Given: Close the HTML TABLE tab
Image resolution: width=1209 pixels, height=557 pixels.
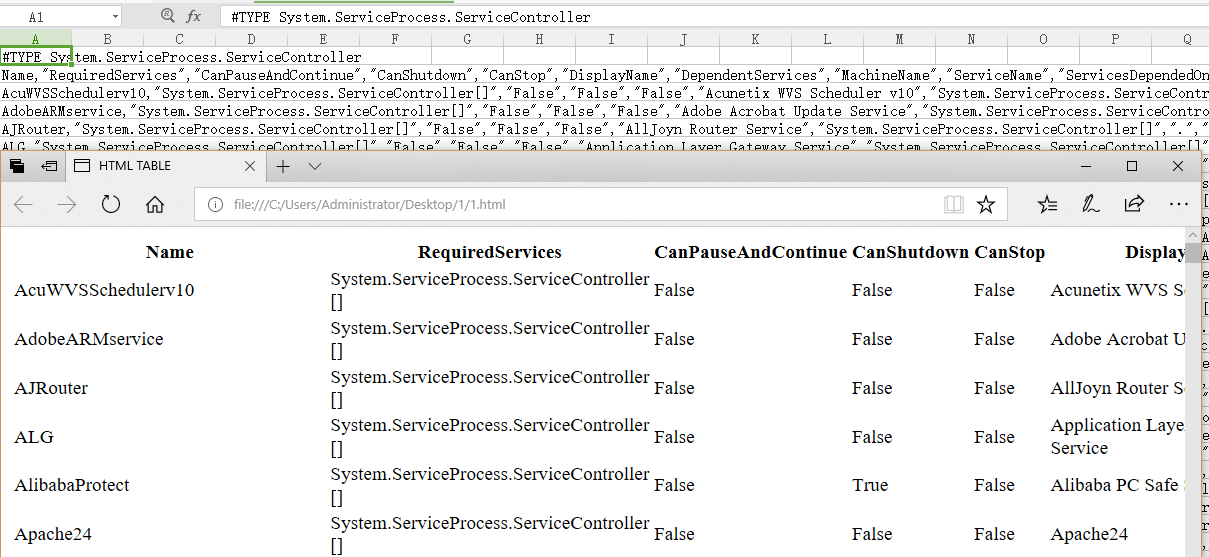Looking at the screenshot, I should (x=250, y=166).
